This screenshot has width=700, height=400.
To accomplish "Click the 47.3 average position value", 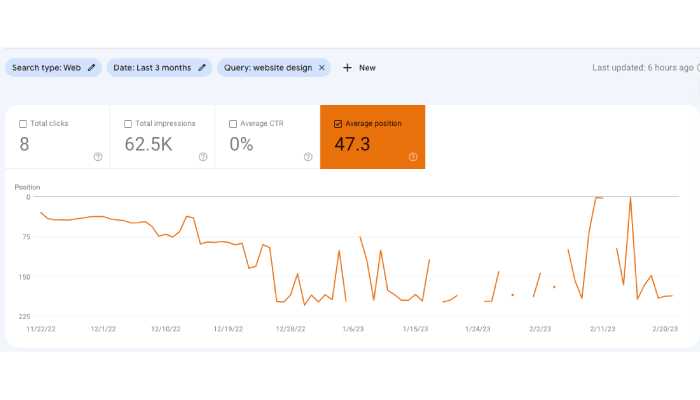I will click(x=352, y=144).
